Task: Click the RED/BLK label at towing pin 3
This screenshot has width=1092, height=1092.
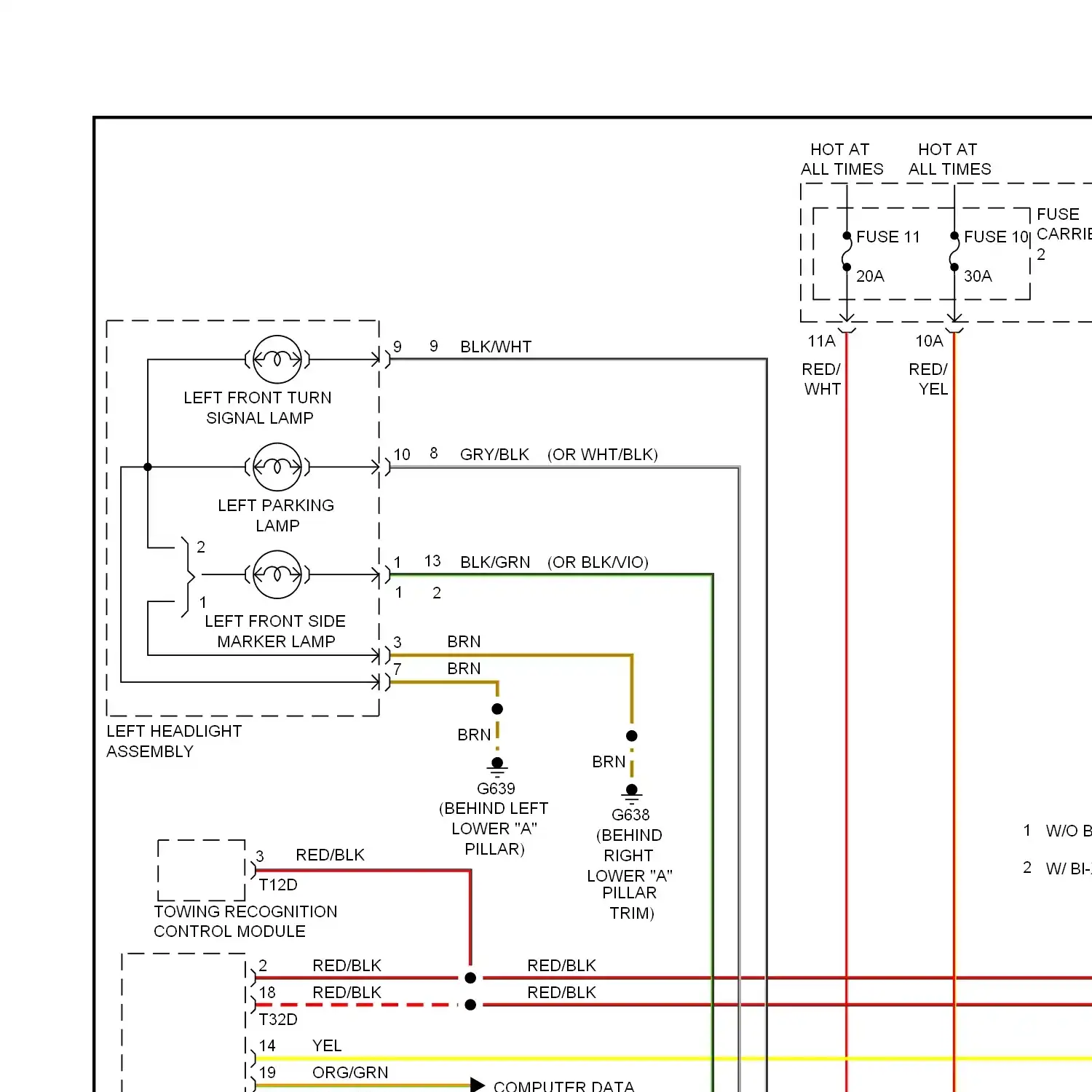Action: tap(330, 855)
